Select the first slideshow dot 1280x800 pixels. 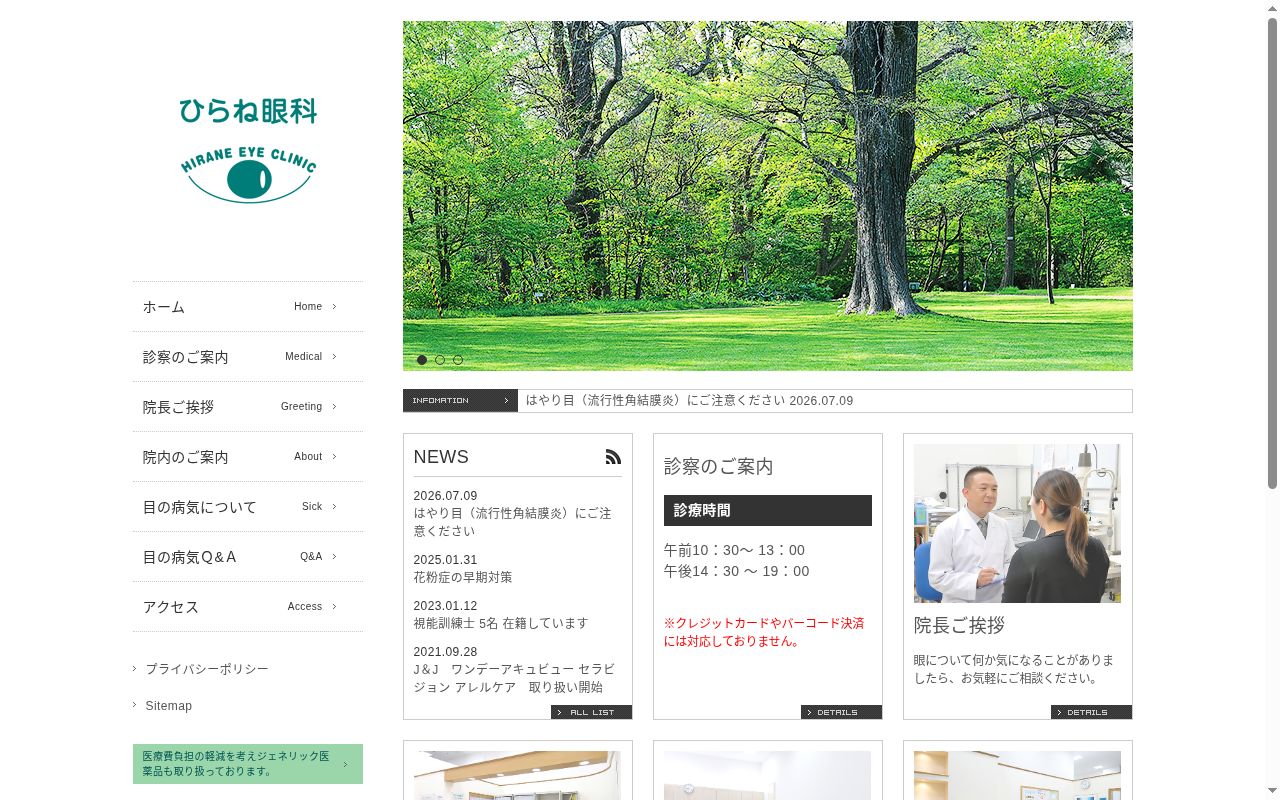tap(422, 360)
